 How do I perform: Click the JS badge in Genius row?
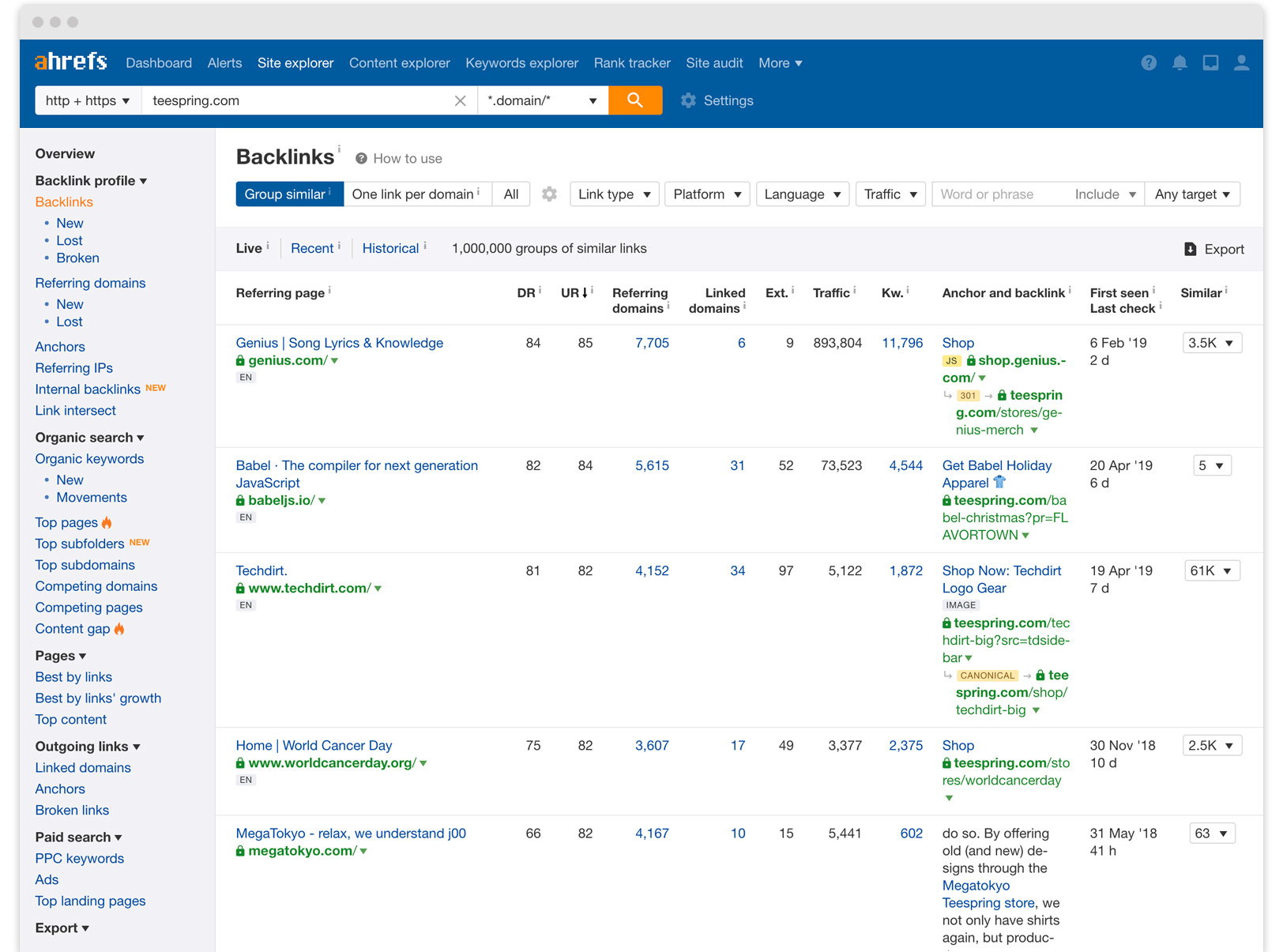pyautogui.click(x=952, y=361)
